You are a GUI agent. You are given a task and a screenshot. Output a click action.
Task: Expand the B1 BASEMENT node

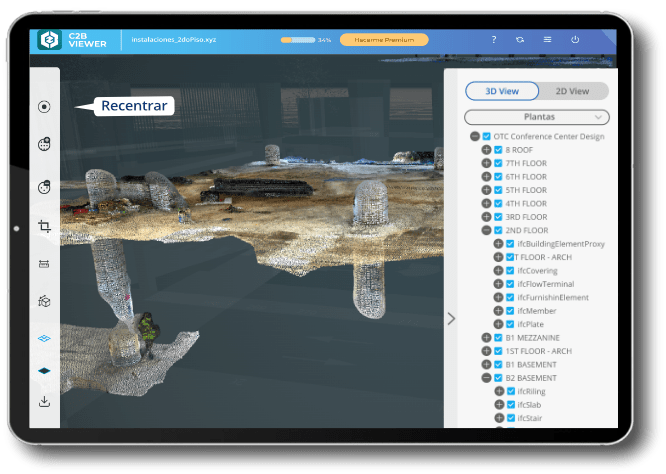(486, 364)
